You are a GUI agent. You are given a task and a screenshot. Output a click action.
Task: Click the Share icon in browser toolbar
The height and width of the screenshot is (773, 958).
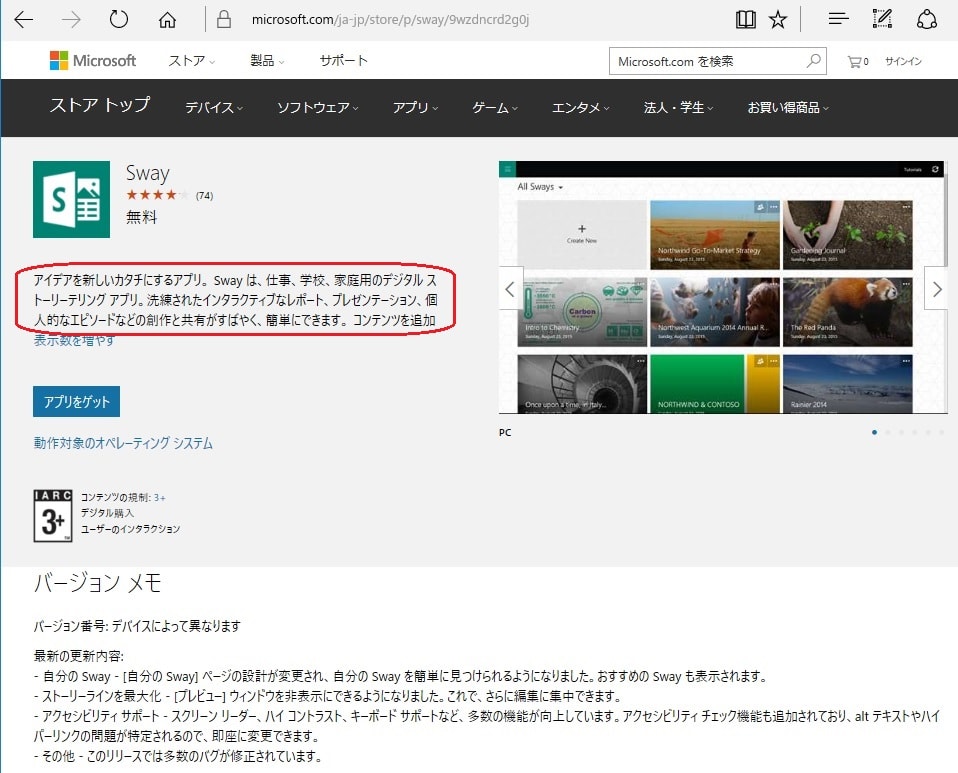927,19
